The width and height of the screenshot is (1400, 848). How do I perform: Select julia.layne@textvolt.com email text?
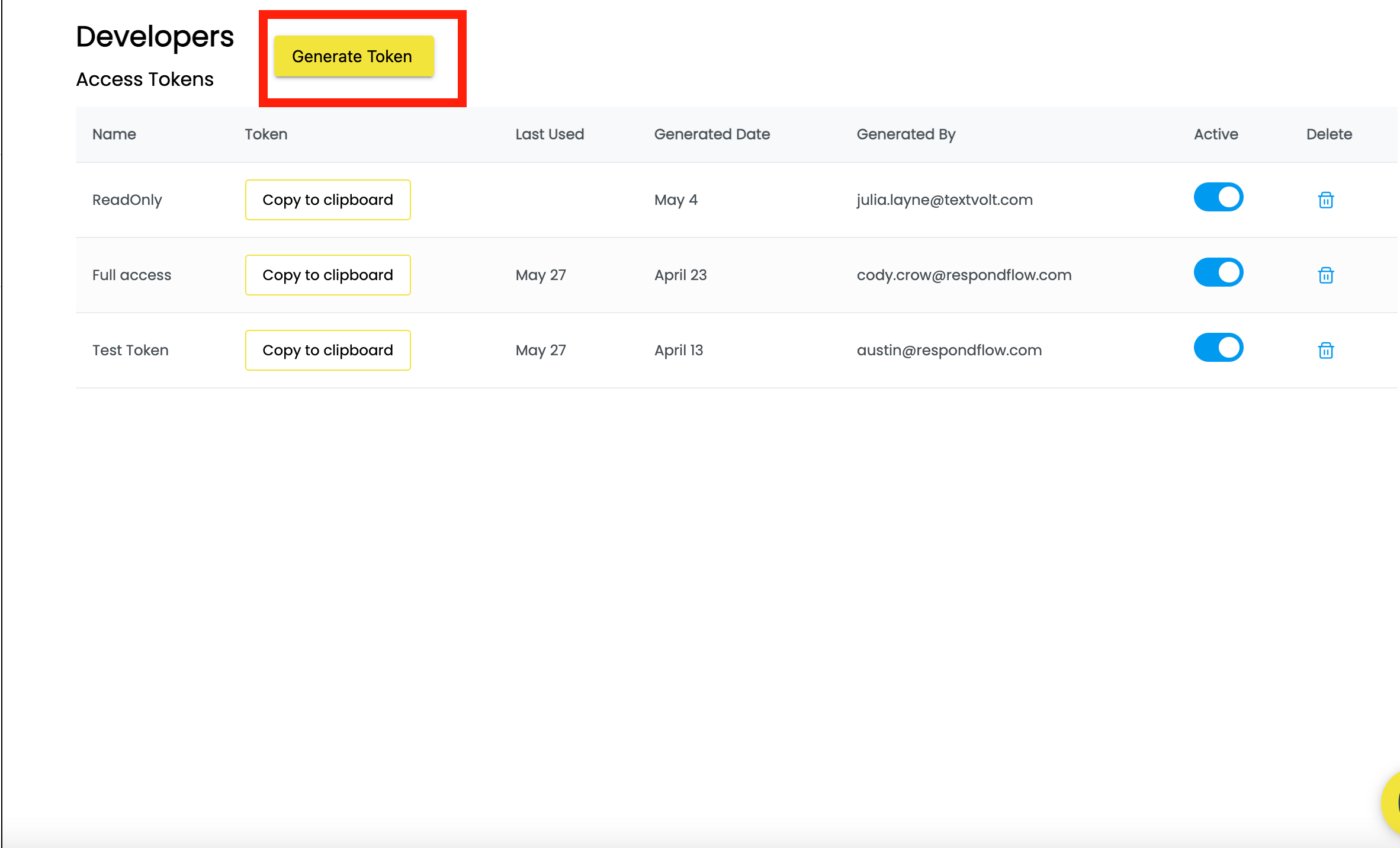(945, 200)
